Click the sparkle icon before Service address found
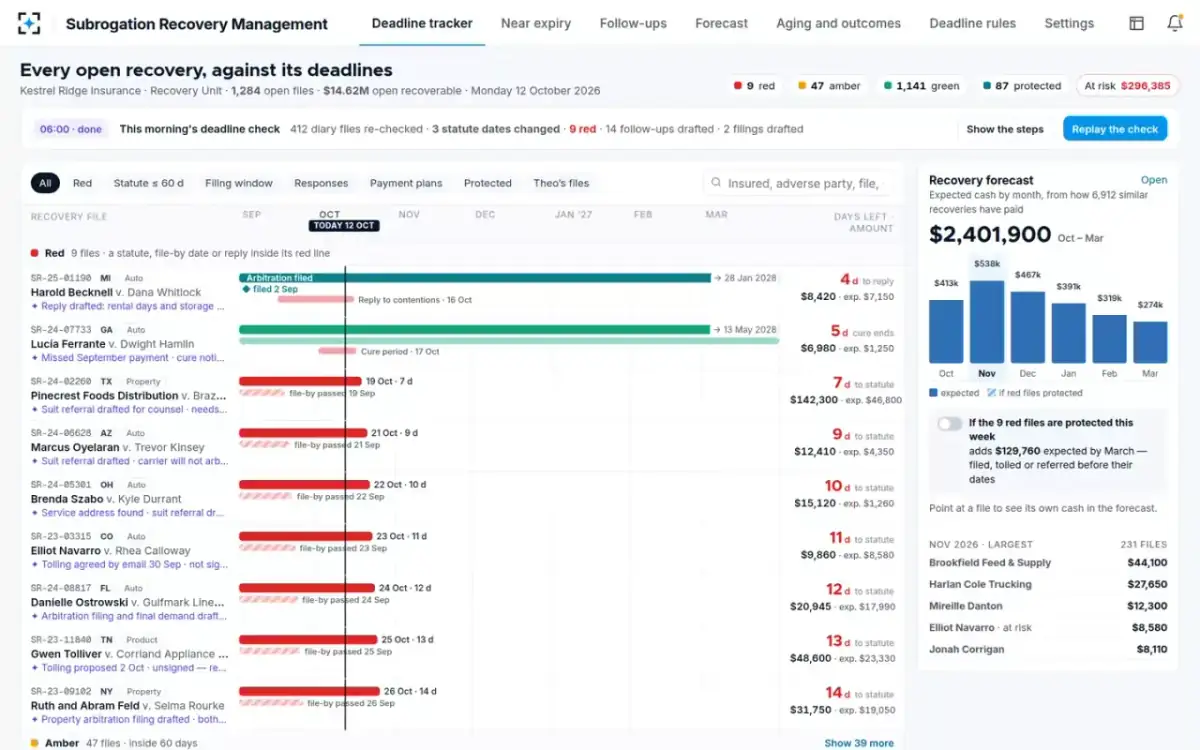This screenshot has width=1200, height=750. click(35, 513)
